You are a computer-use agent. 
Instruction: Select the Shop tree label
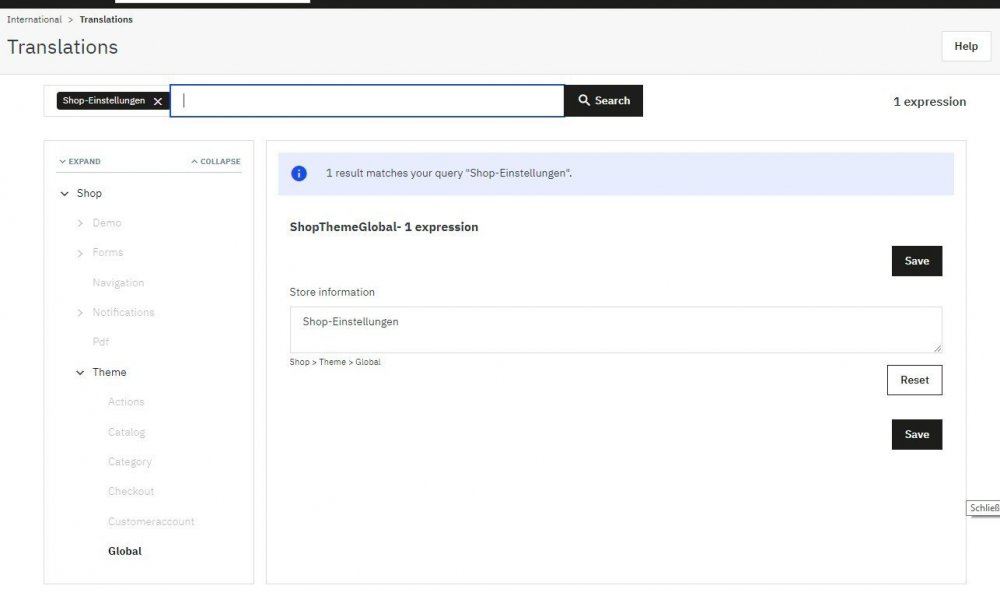click(x=89, y=193)
